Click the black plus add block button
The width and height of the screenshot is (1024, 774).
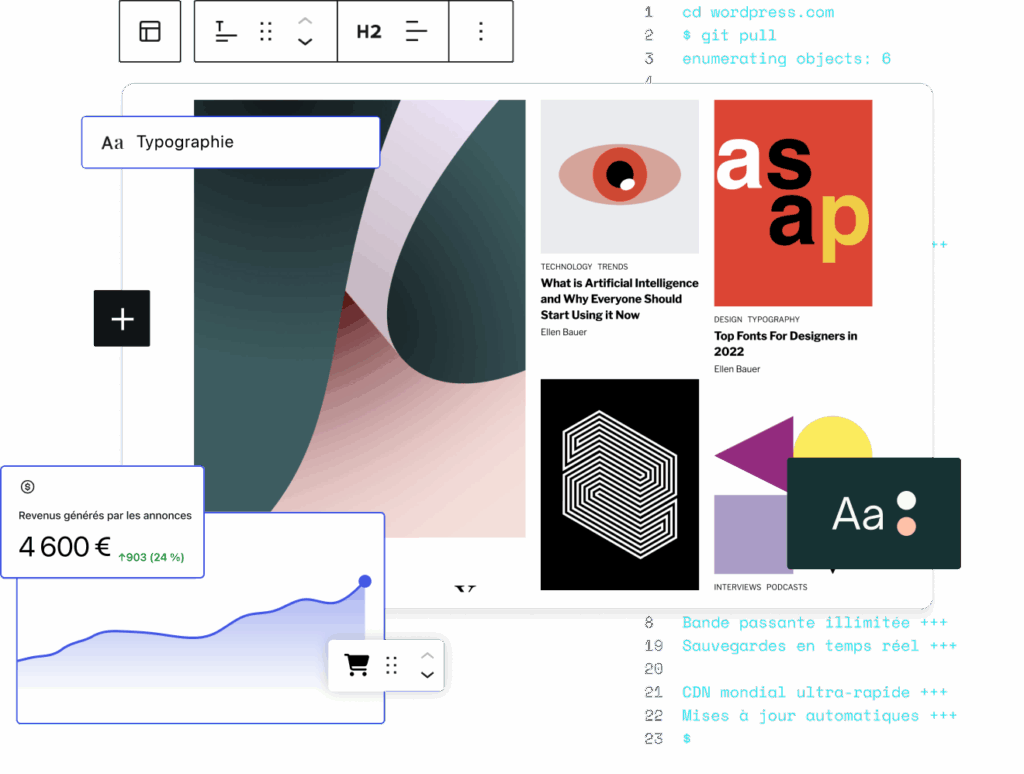point(122,319)
